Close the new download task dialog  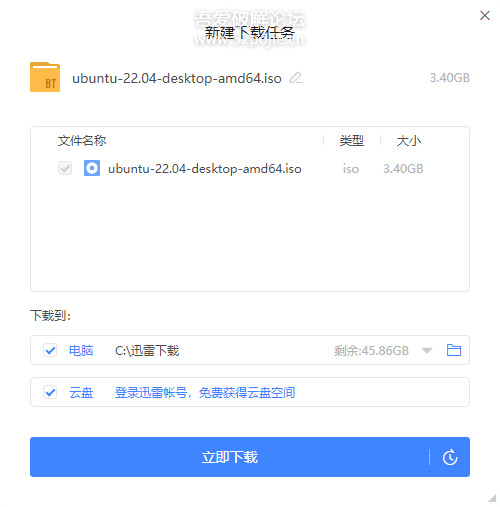485,15
